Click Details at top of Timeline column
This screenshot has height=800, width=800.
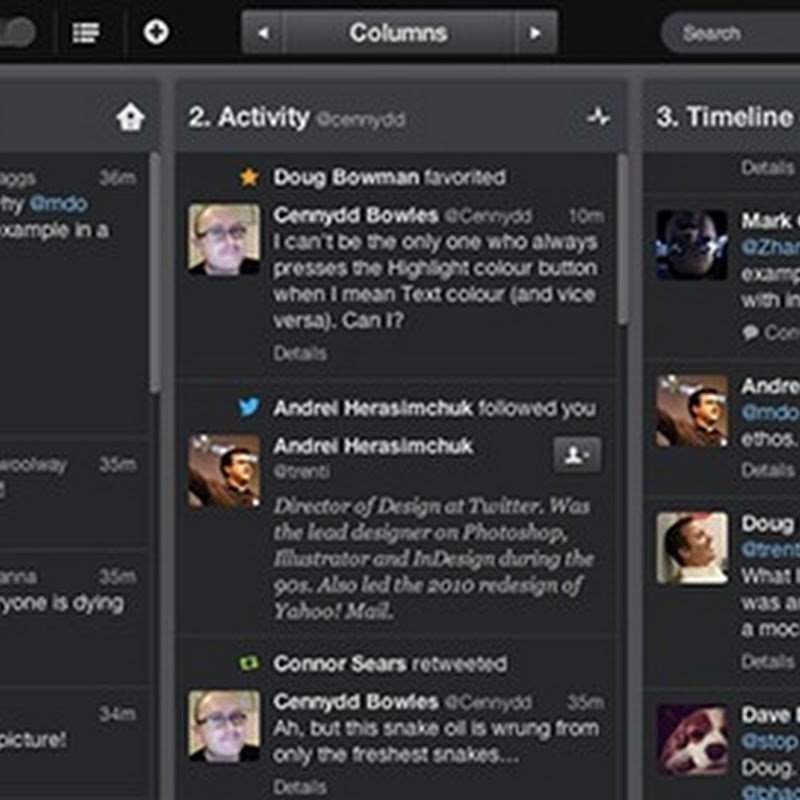tap(768, 167)
